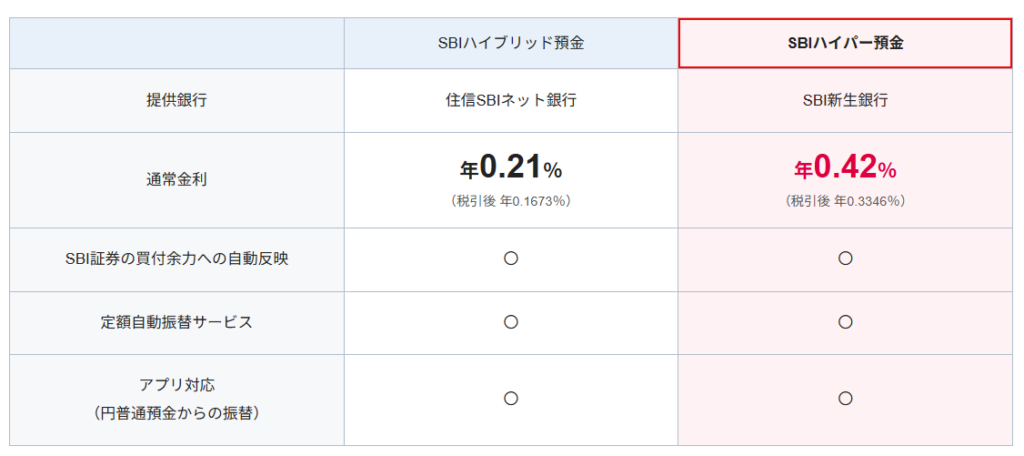This screenshot has width=1024, height=456.
Task: Select the 年0.21% interest rate
Action: (510, 167)
